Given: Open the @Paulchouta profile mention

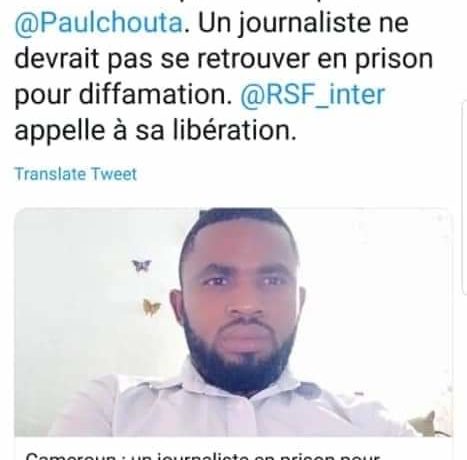Looking at the screenshot, I should (99, 23).
